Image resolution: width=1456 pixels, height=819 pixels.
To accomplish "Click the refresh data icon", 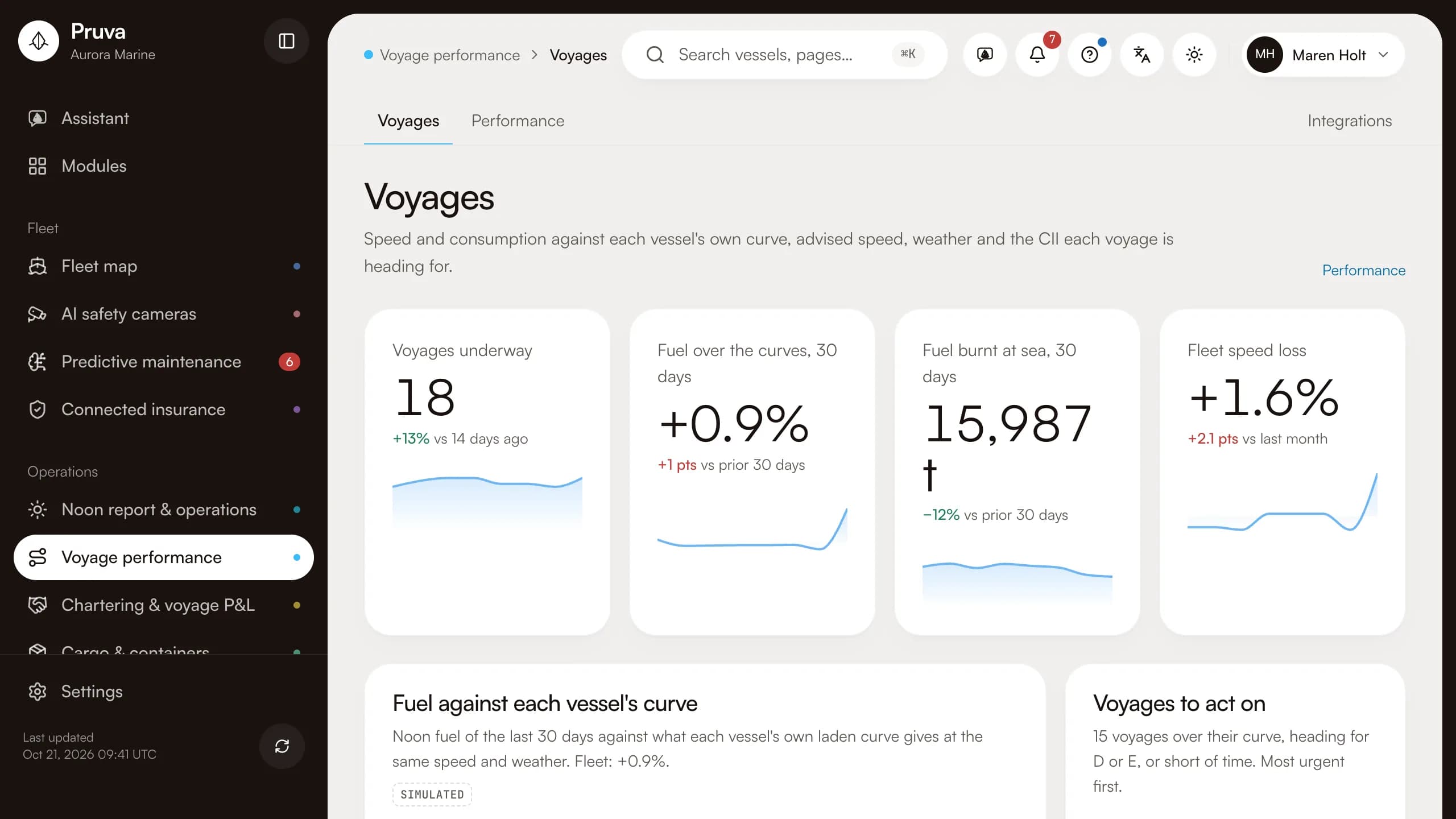I will [x=282, y=746].
